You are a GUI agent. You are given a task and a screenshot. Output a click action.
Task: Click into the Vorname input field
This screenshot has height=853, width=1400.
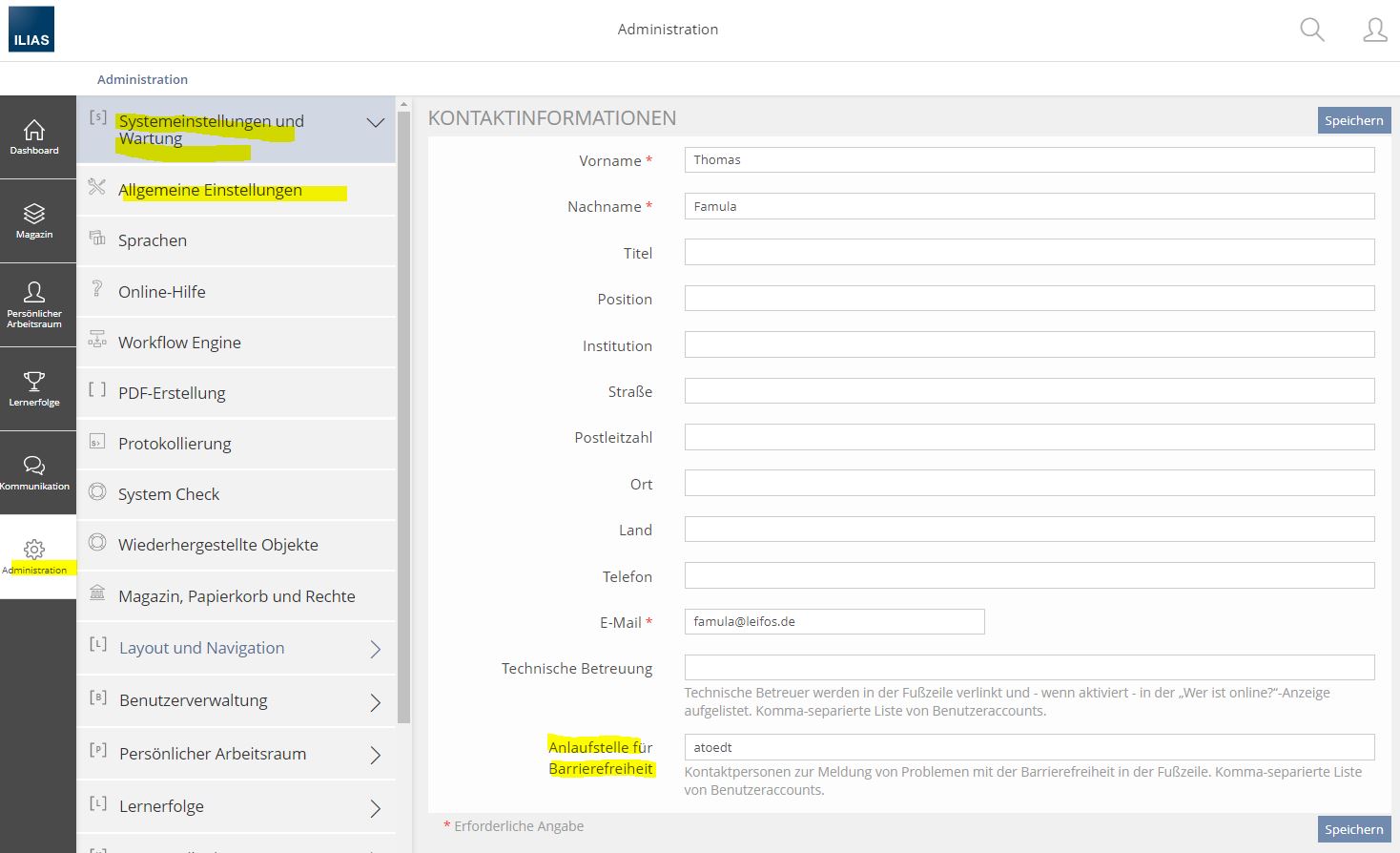pos(1029,160)
